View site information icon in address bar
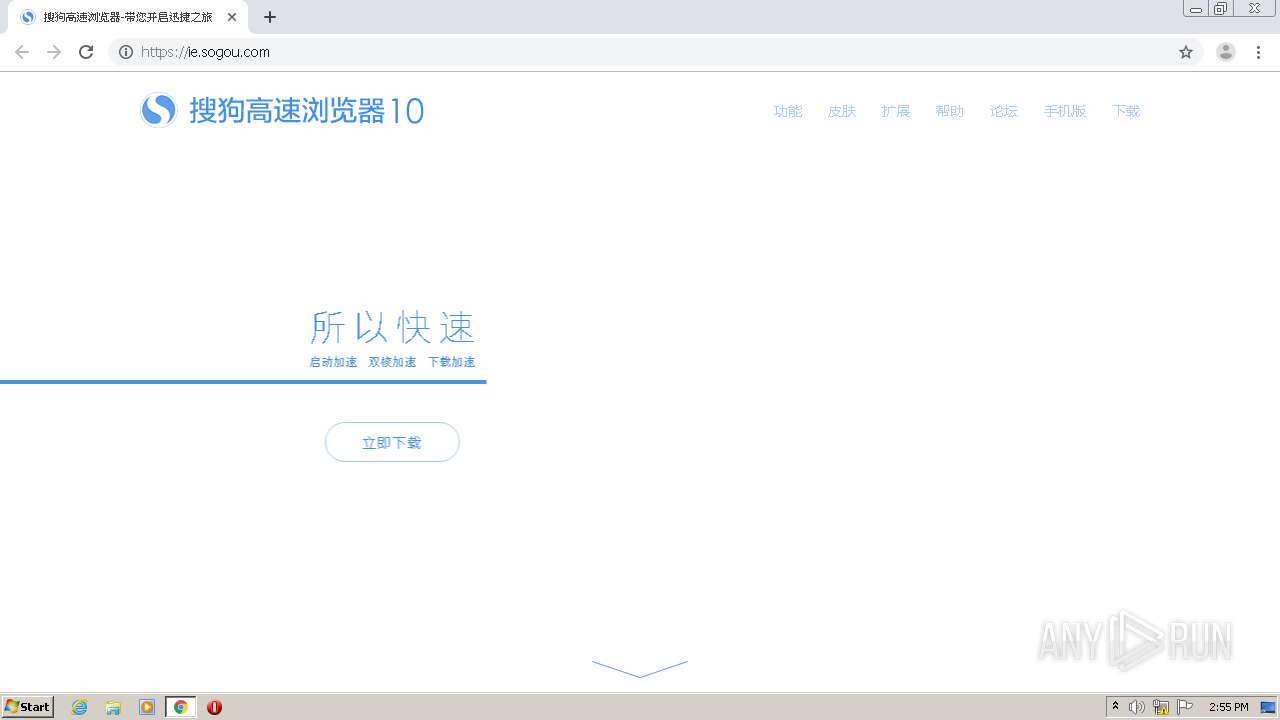 click(125, 52)
